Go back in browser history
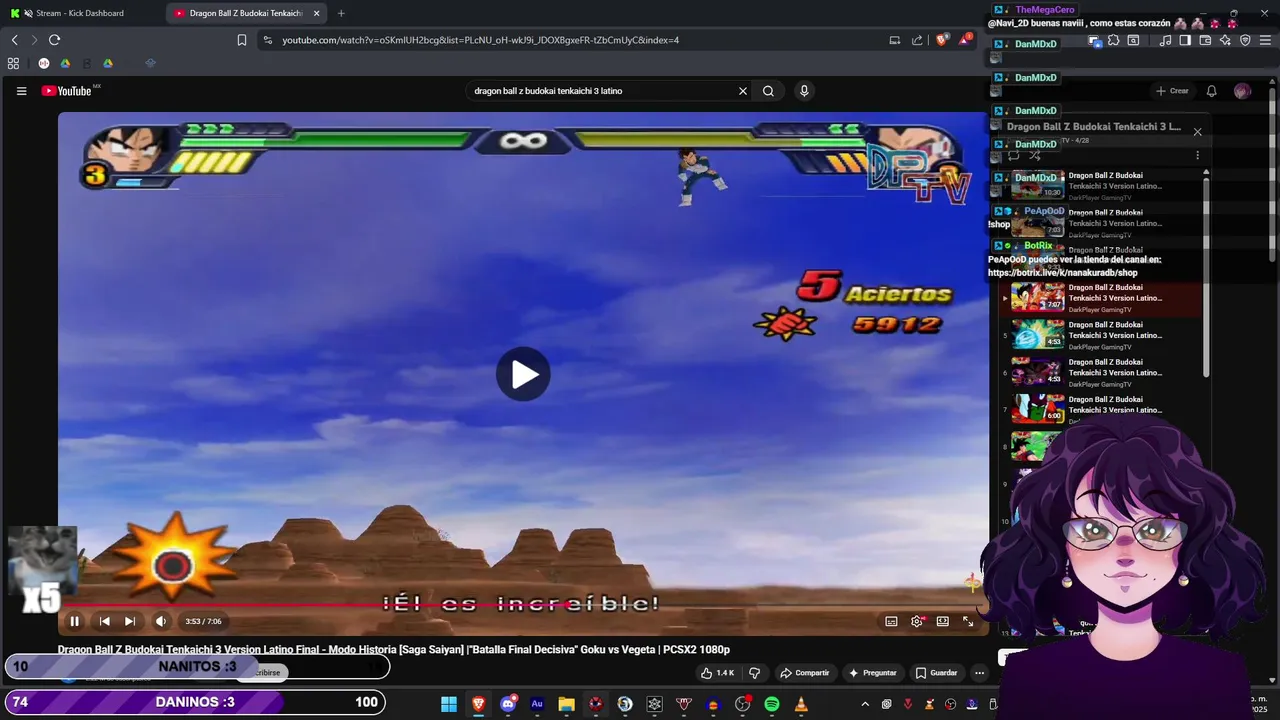This screenshot has width=1280, height=720. click(x=15, y=40)
